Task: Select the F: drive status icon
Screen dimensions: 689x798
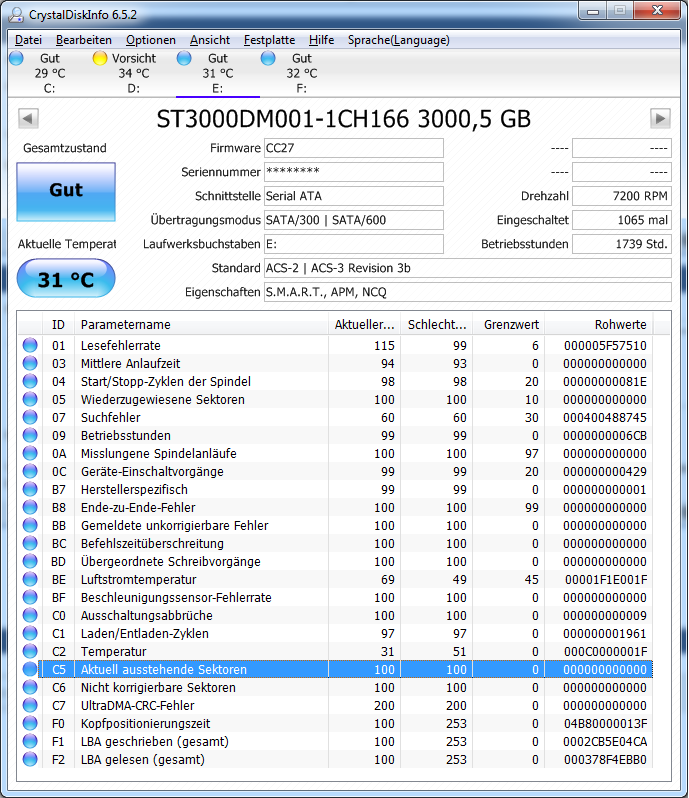Action: click(x=268, y=59)
